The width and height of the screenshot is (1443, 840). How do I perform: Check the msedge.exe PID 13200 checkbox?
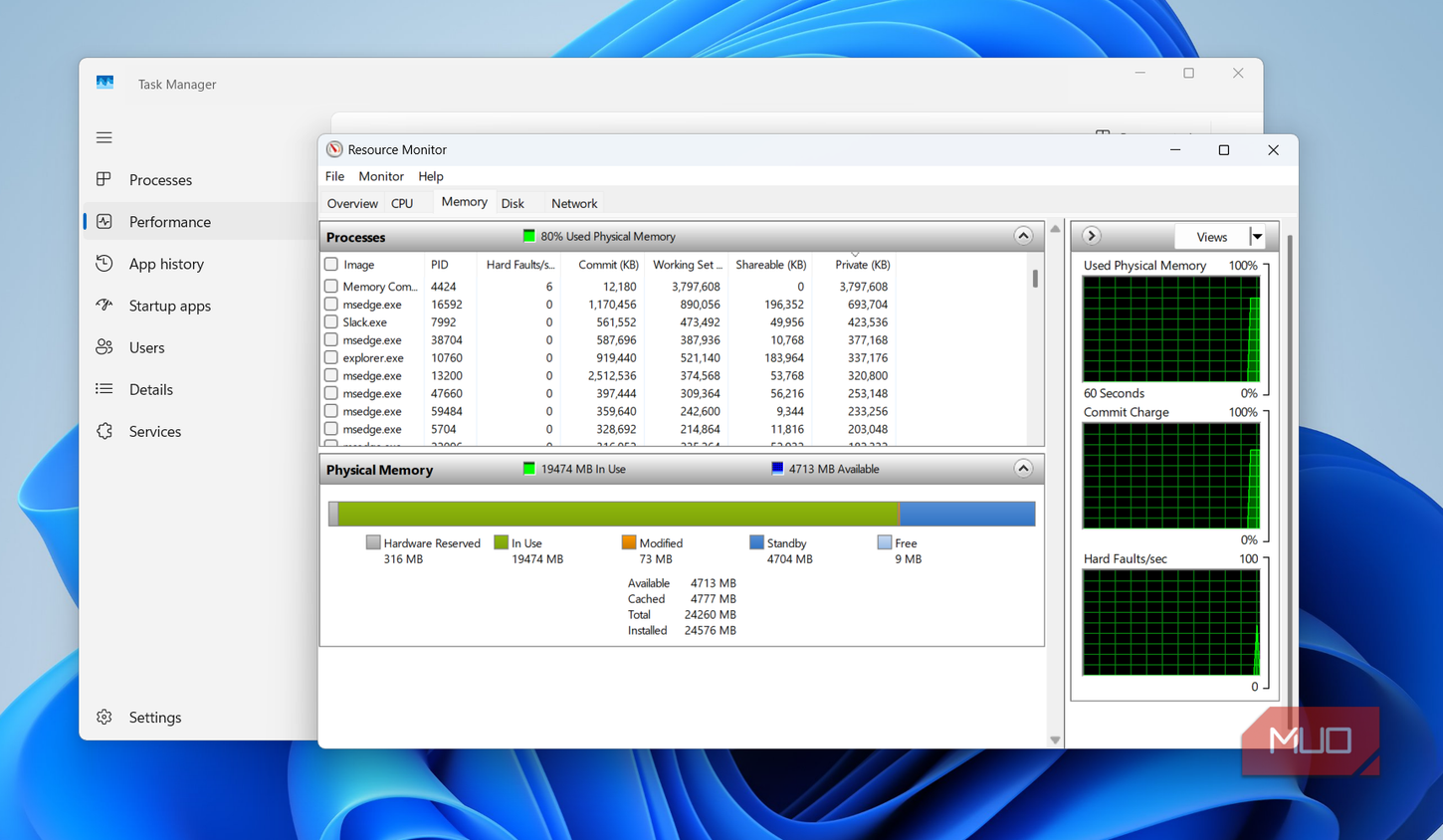tap(331, 375)
